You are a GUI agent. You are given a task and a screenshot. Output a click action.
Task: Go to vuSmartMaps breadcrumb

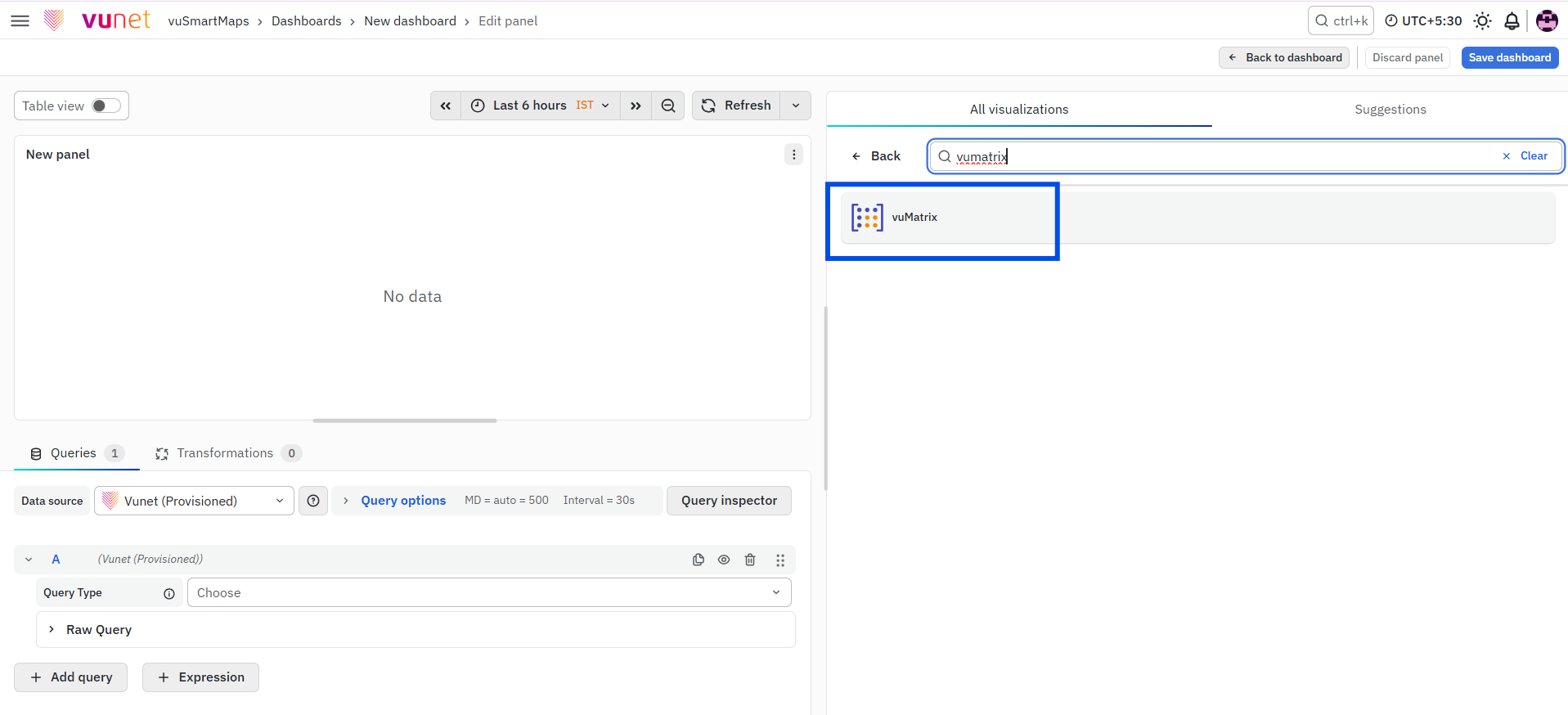pyautogui.click(x=209, y=21)
